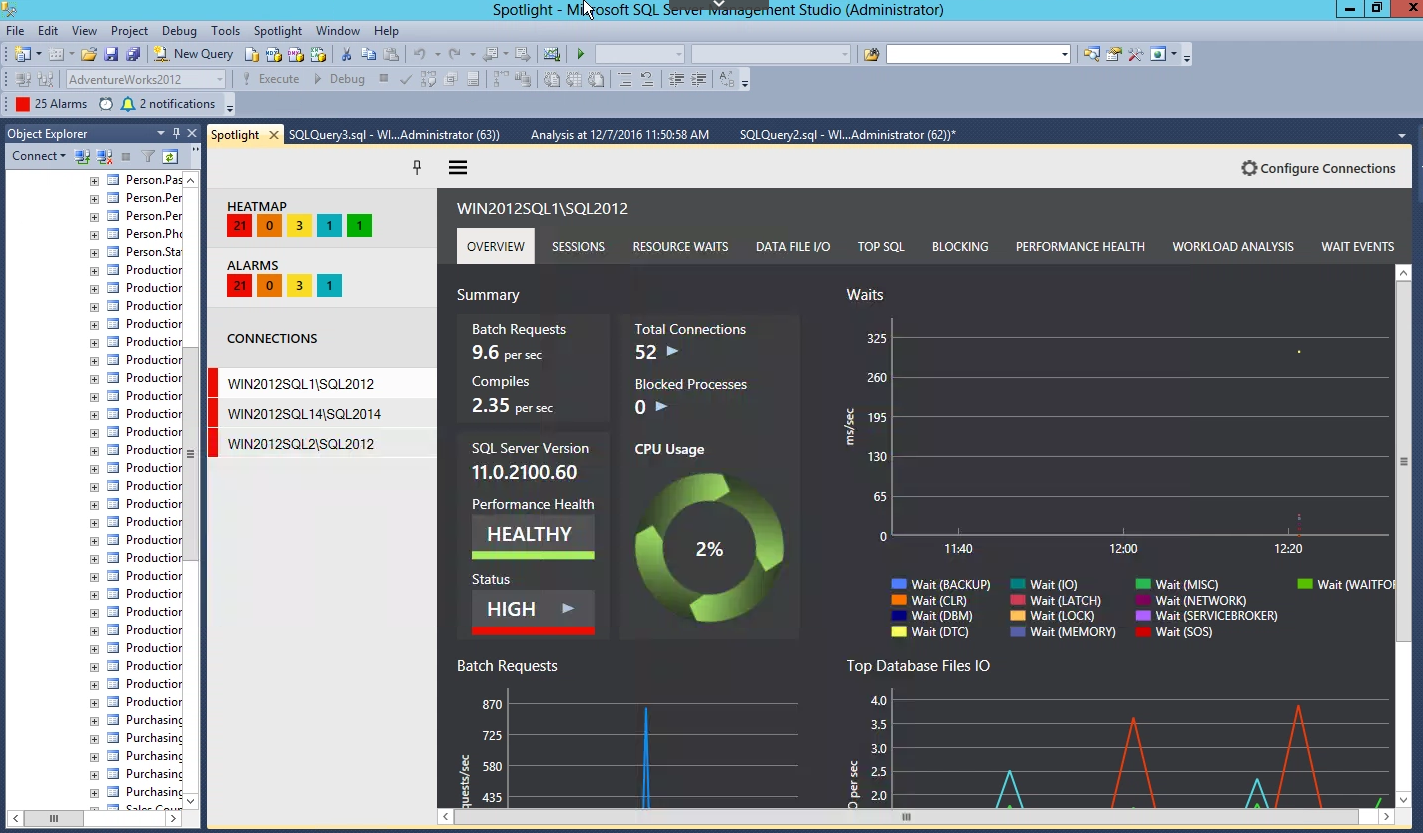Image resolution: width=1423 pixels, height=833 pixels.
Task: Click the green 1 Heatmap swatch
Action: [x=359, y=226]
